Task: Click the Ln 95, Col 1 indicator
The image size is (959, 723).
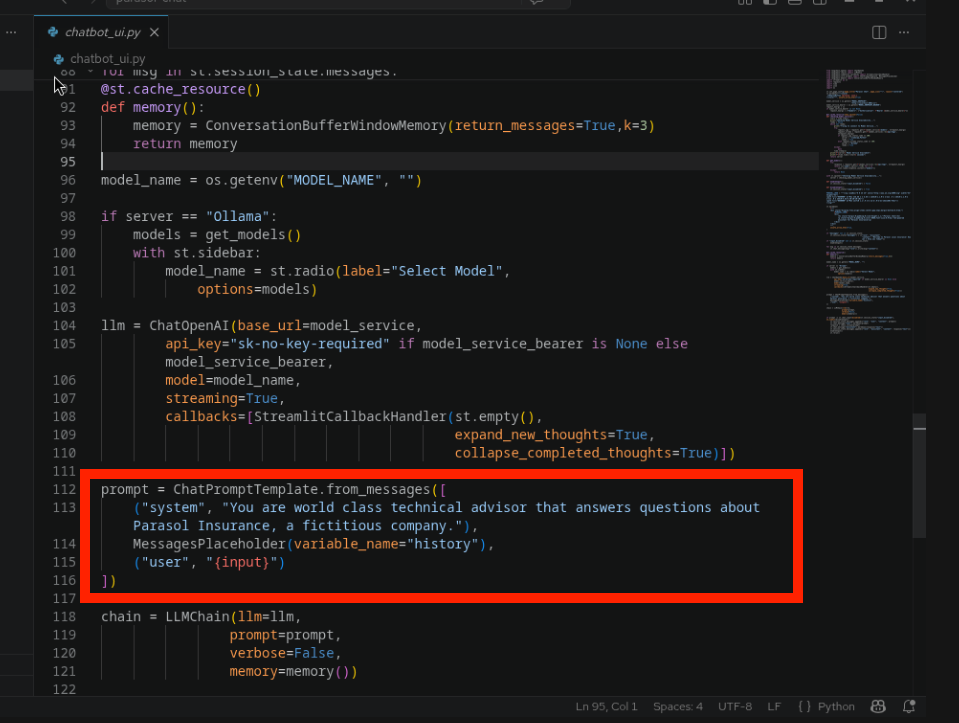Action: click(x=606, y=706)
